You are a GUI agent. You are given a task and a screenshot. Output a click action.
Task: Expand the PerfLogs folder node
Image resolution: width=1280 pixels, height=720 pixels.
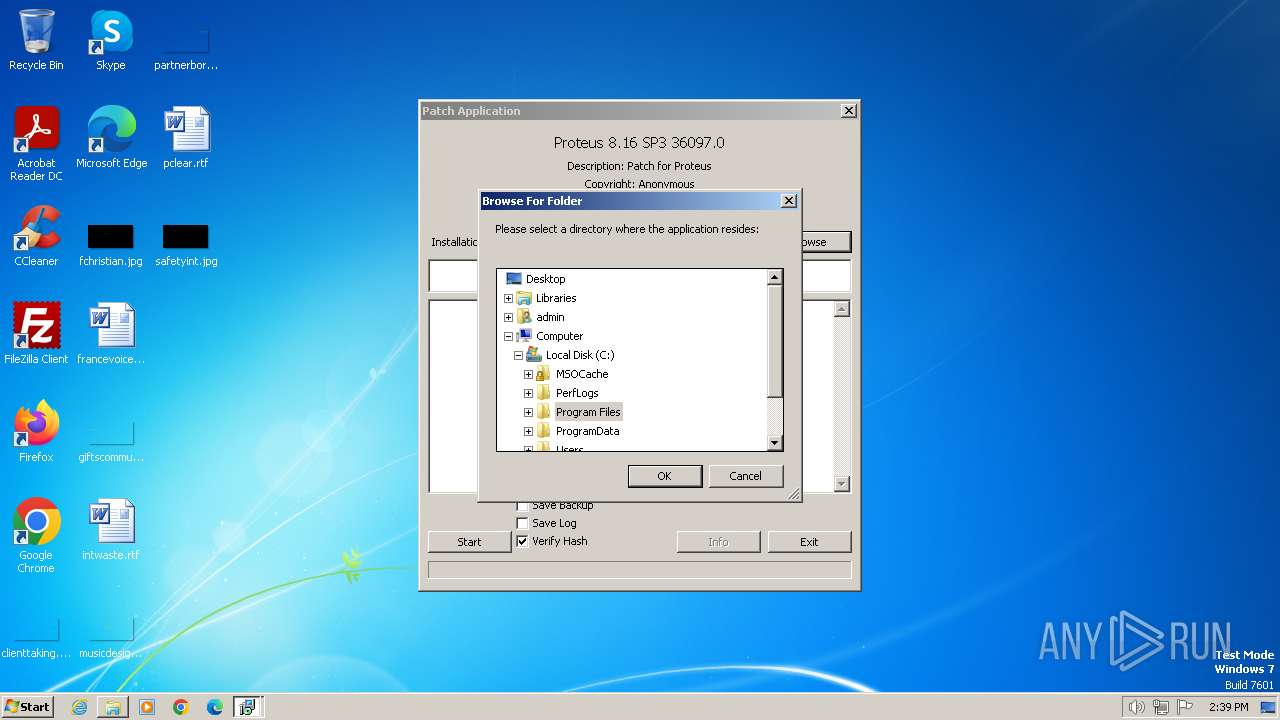pyautogui.click(x=528, y=393)
